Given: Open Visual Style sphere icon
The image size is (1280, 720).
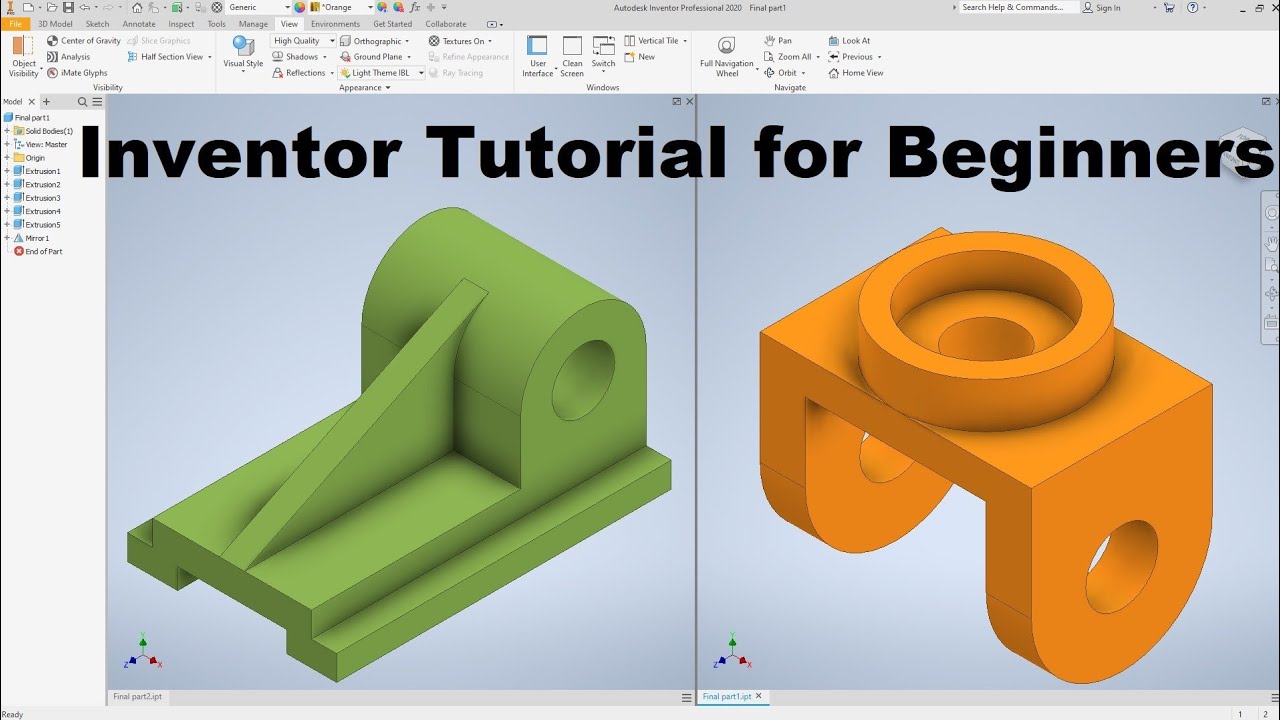Looking at the screenshot, I should tap(243, 45).
